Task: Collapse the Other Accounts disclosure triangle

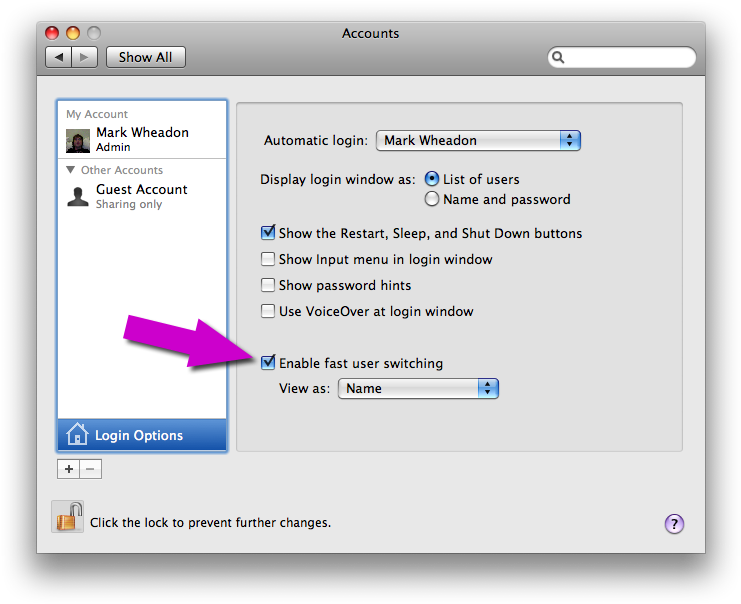Action: point(71,170)
